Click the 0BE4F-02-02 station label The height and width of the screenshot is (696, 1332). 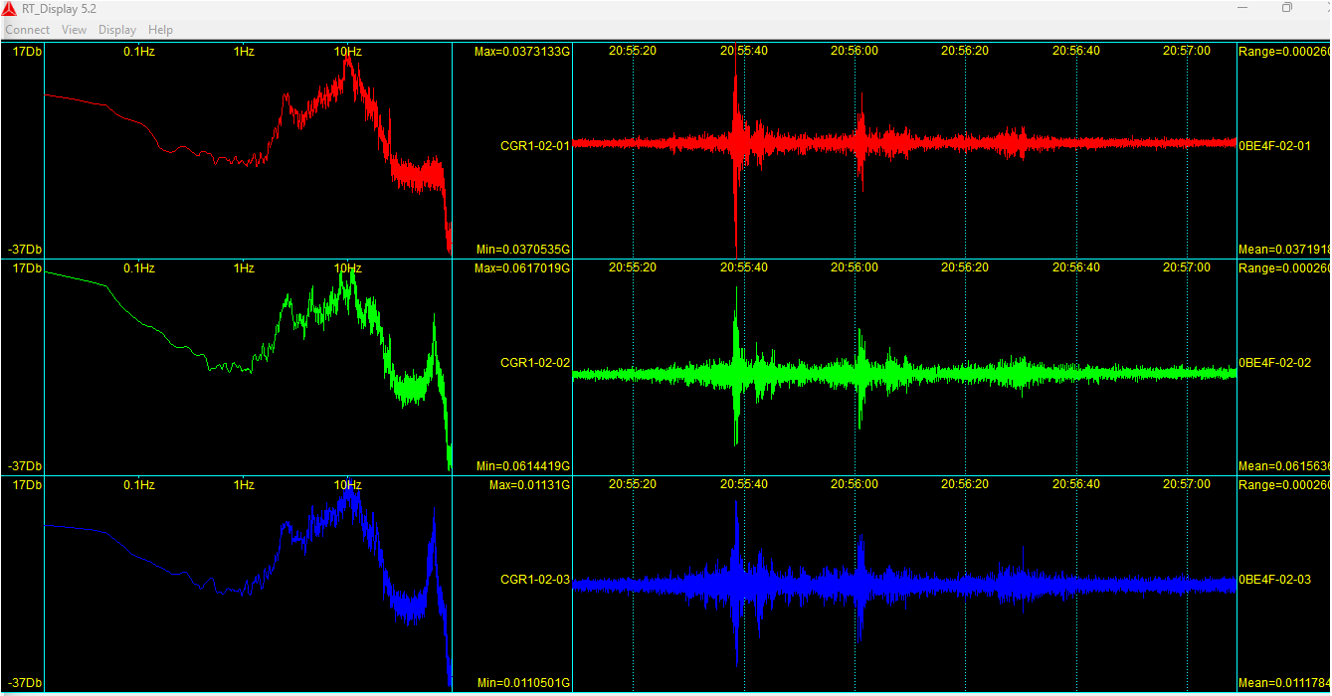click(x=1274, y=363)
